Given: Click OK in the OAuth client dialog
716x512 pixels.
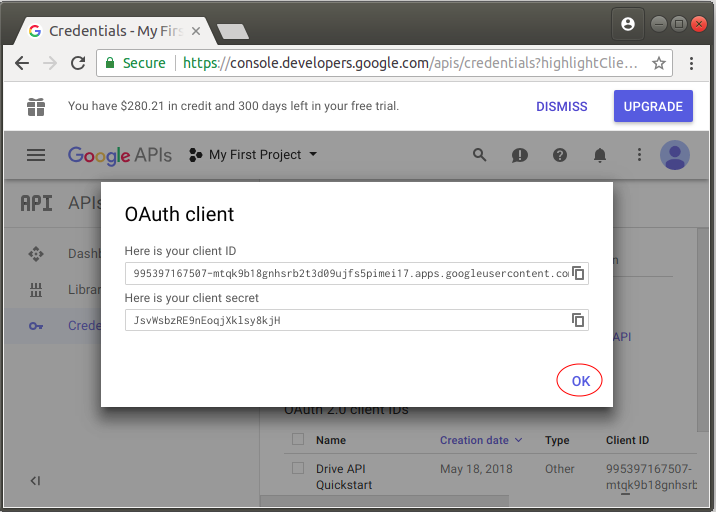Looking at the screenshot, I should [580, 381].
